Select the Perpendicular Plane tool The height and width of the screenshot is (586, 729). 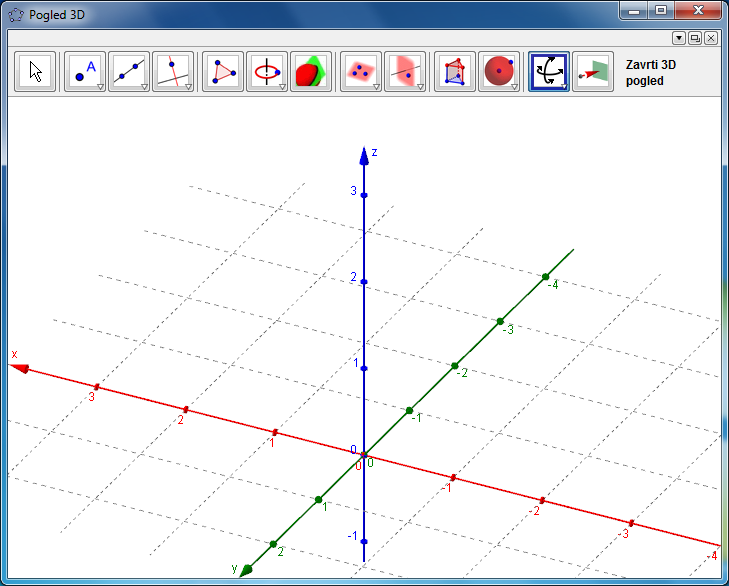405,72
